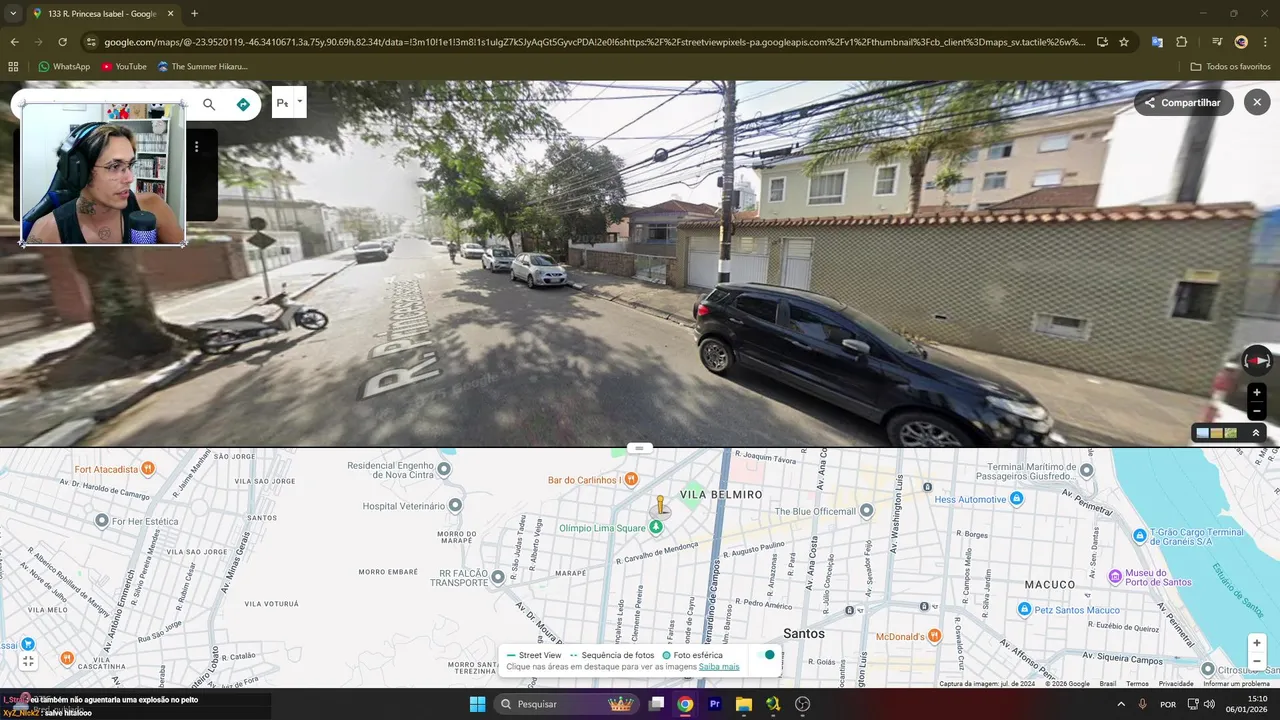Image resolution: width=1280 pixels, height=720 pixels.
Task: Select the Hospital Veterinário marker
Action: [455, 506]
